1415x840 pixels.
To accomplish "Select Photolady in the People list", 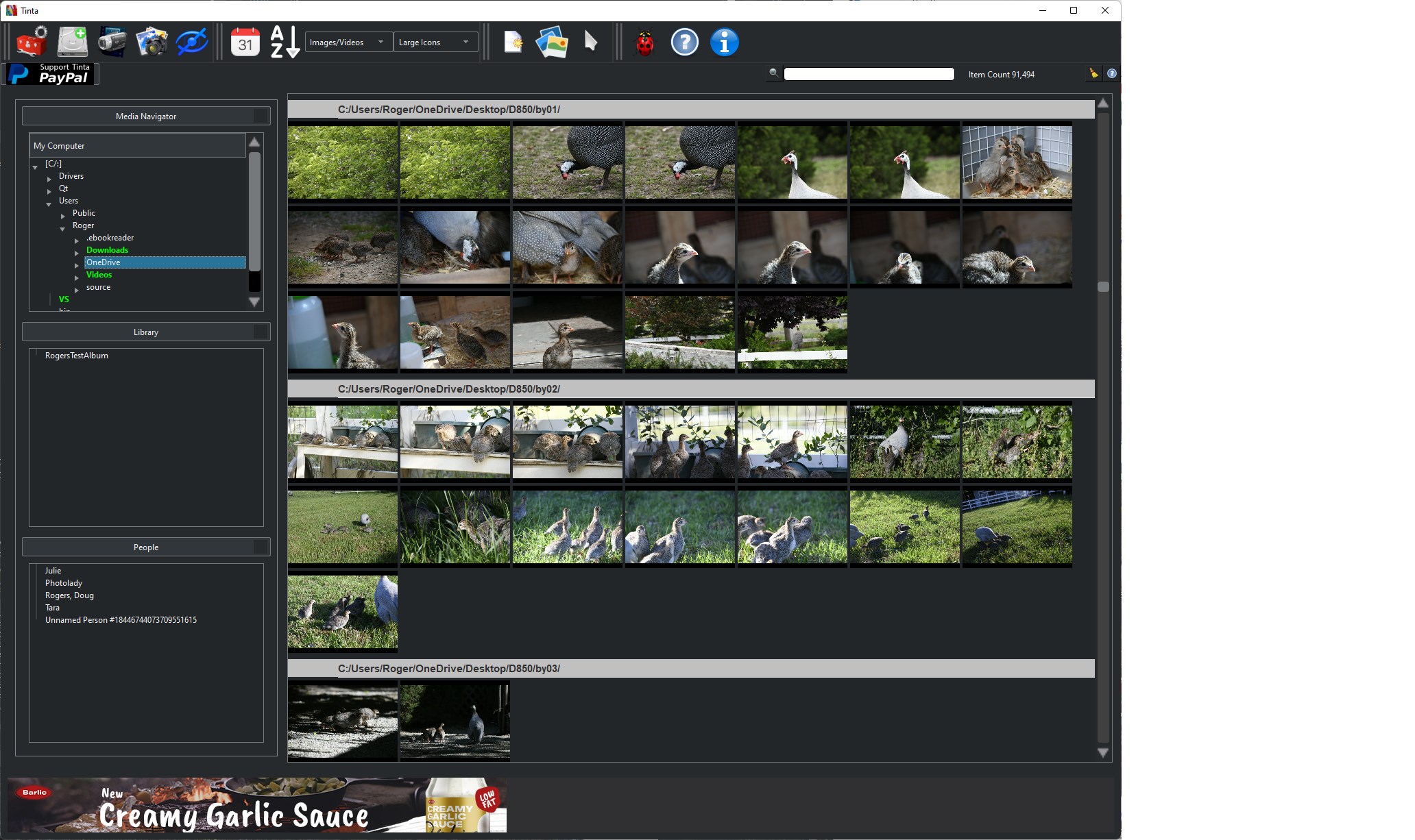I will (64, 583).
